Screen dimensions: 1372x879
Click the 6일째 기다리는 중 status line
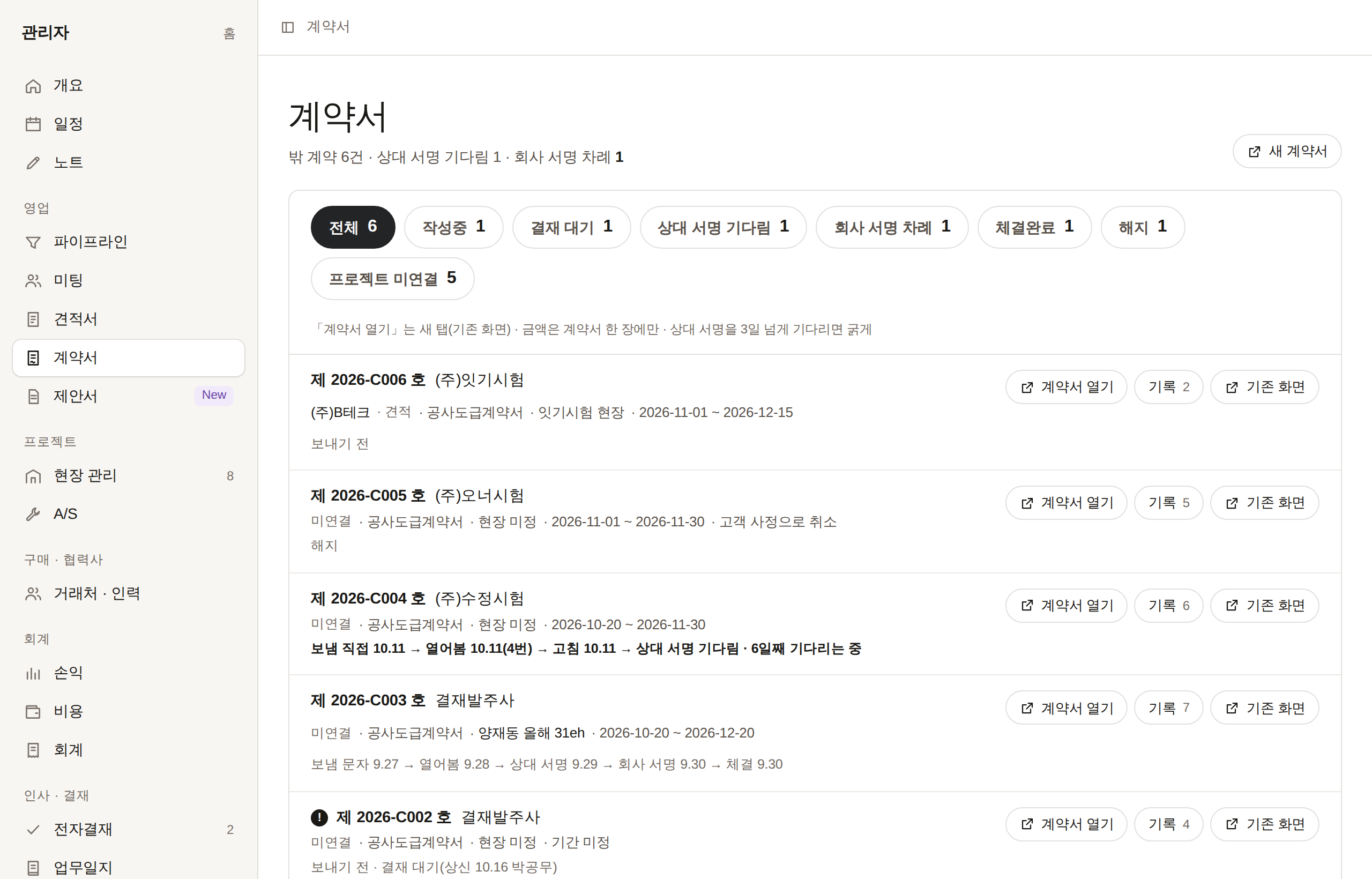pyautogui.click(x=586, y=649)
